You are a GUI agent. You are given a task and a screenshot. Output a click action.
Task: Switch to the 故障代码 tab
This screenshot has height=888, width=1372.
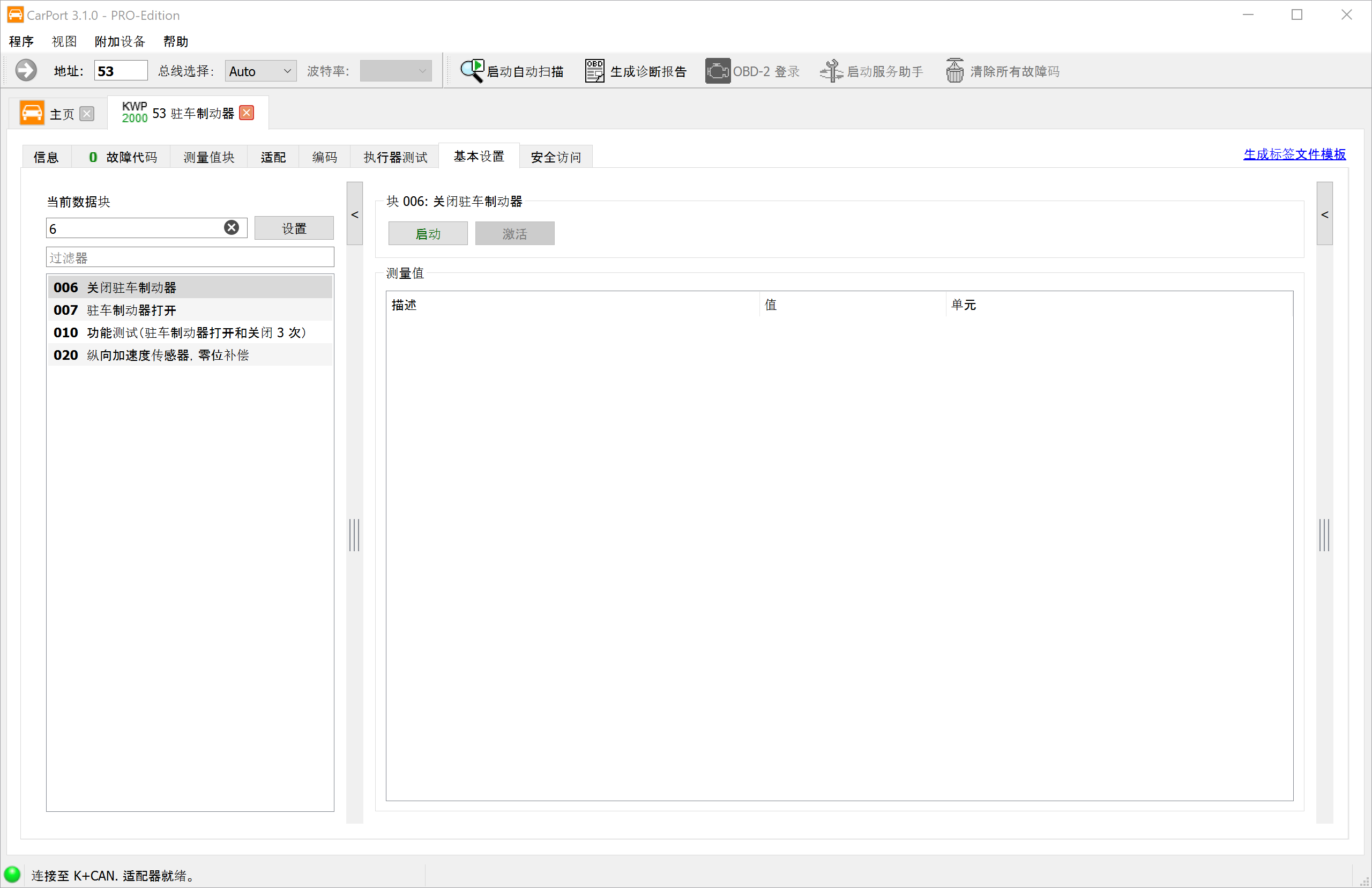click(x=122, y=157)
